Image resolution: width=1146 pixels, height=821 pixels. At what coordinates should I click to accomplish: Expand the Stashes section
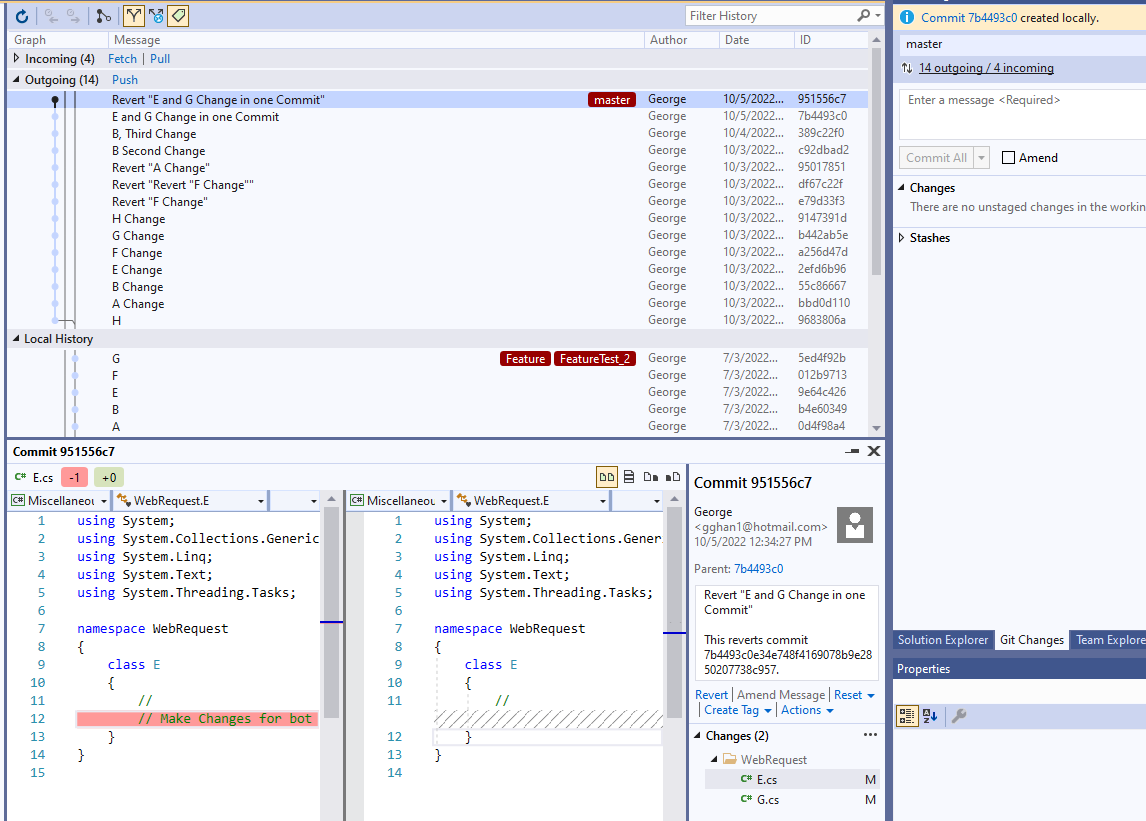[902, 238]
